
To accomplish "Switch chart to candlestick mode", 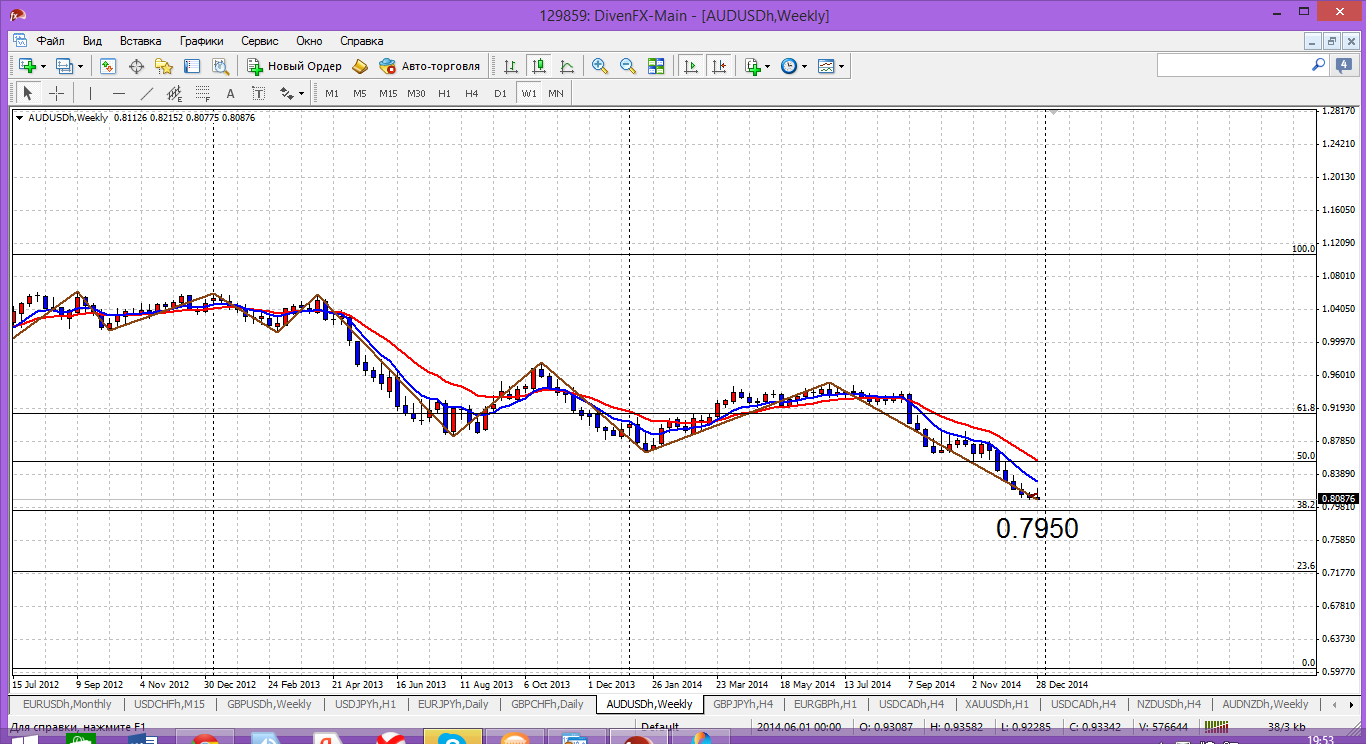I will click(x=539, y=66).
